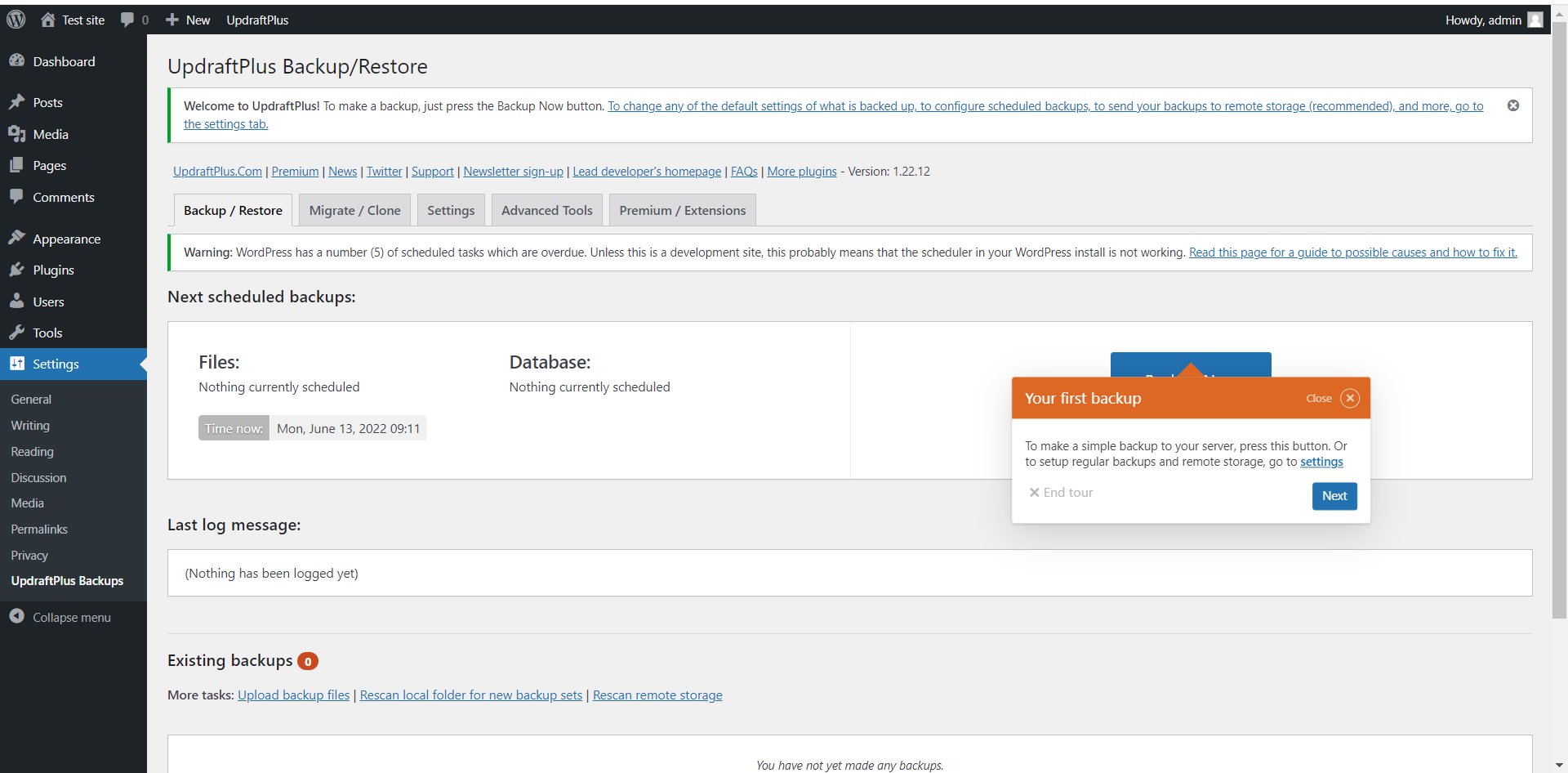The width and height of the screenshot is (1568, 773).
Task: Click Rescan remote storage link
Action: point(657,695)
